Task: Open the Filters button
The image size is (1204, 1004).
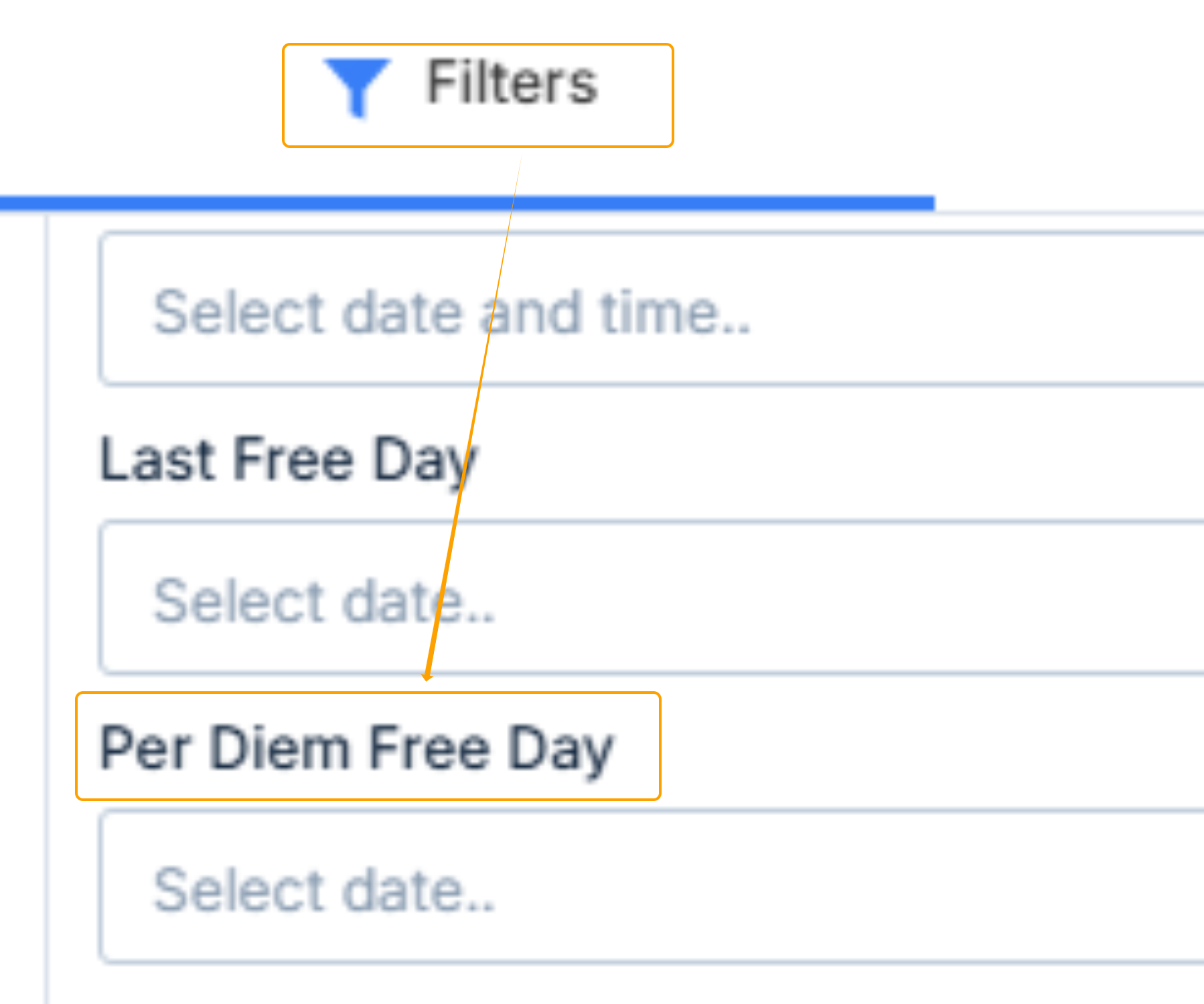Action: (477, 95)
